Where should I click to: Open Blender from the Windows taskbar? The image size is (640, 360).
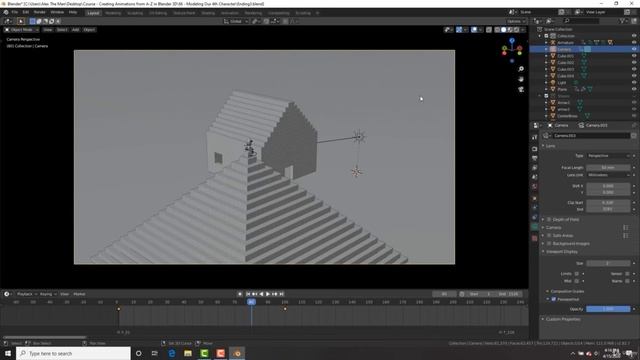pyautogui.click(x=237, y=353)
